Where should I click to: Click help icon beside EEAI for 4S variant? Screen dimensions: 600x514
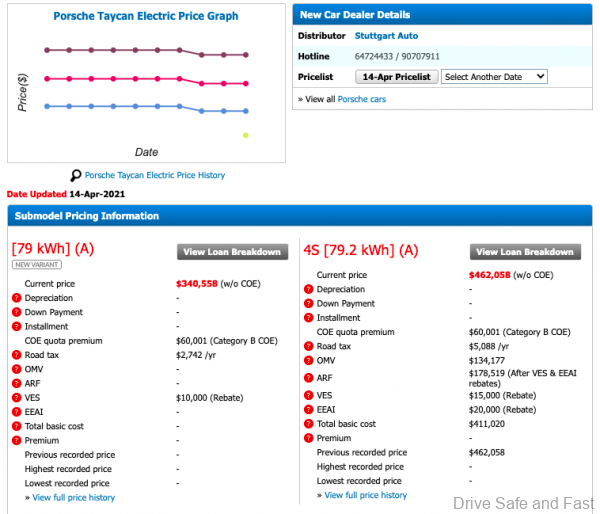pyautogui.click(x=308, y=409)
